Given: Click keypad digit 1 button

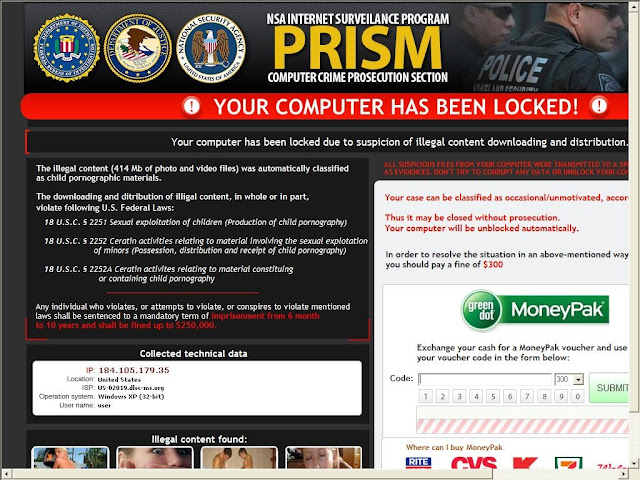Looking at the screenshot, I should tap(426, 396).
